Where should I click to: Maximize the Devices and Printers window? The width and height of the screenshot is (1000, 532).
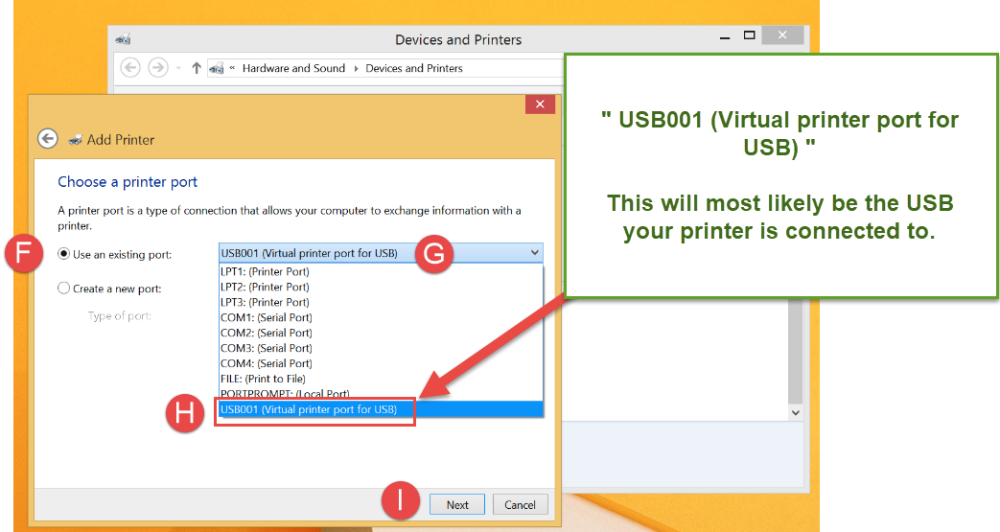(749, 36)
